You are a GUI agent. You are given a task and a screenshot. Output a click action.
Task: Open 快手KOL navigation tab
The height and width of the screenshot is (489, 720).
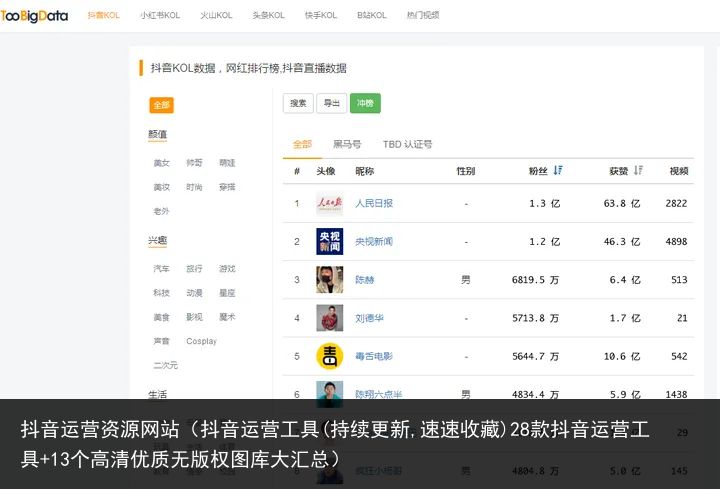tap(321, 15)
